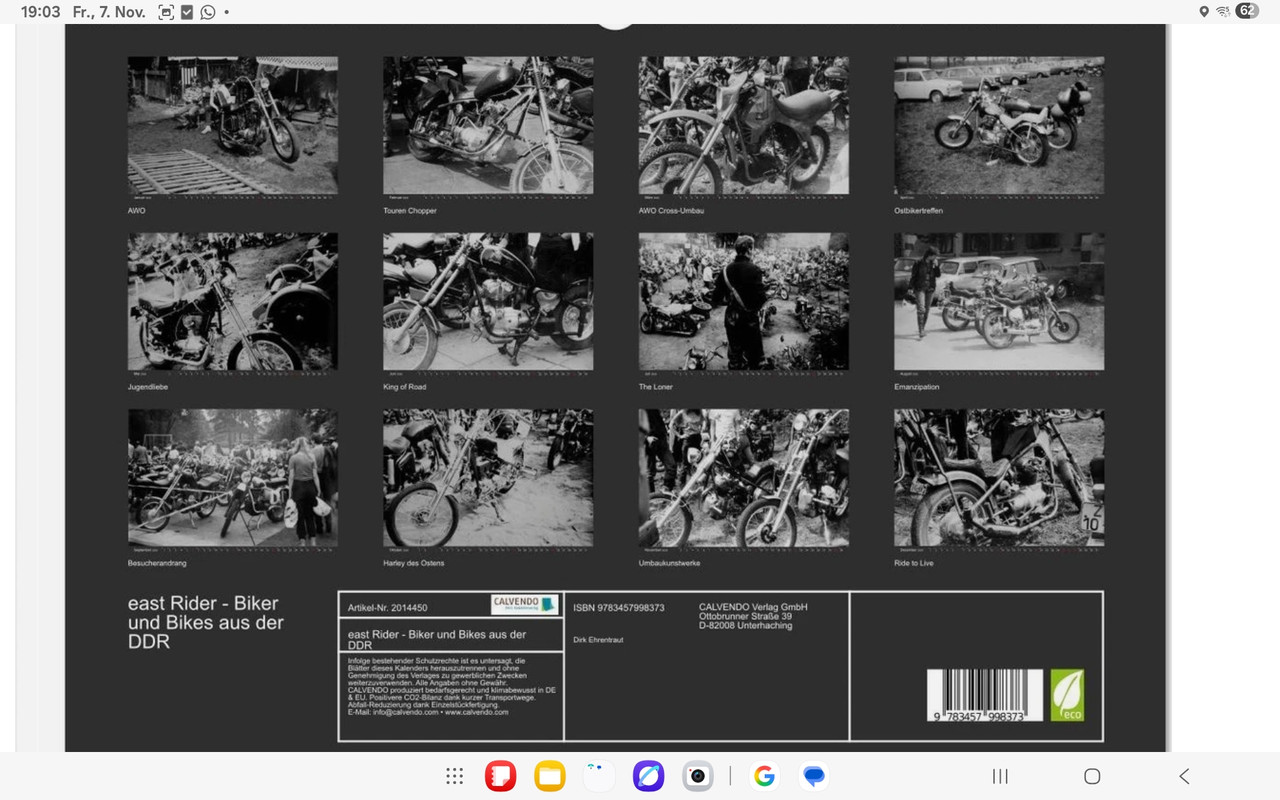Tap the location icon in status bar

1203,12
